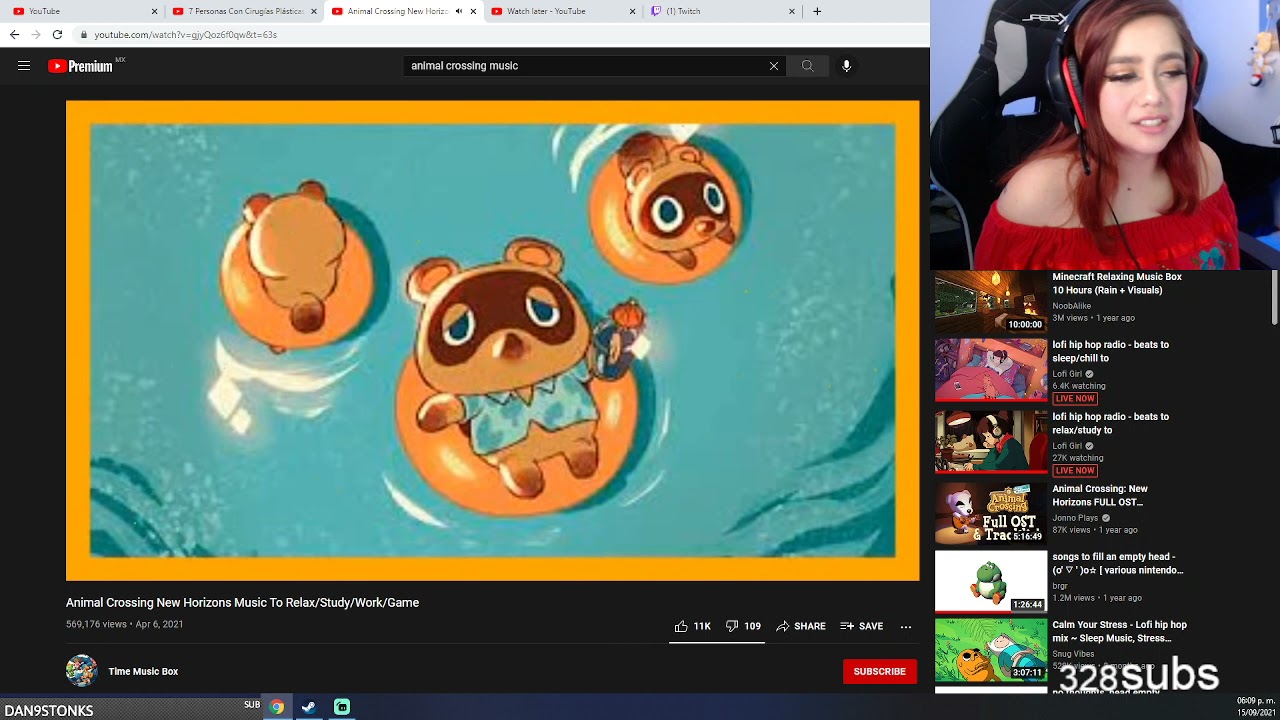Click the green app icon in taskbar
Viewport: 1280px width, 720px height.
point(342,707)
